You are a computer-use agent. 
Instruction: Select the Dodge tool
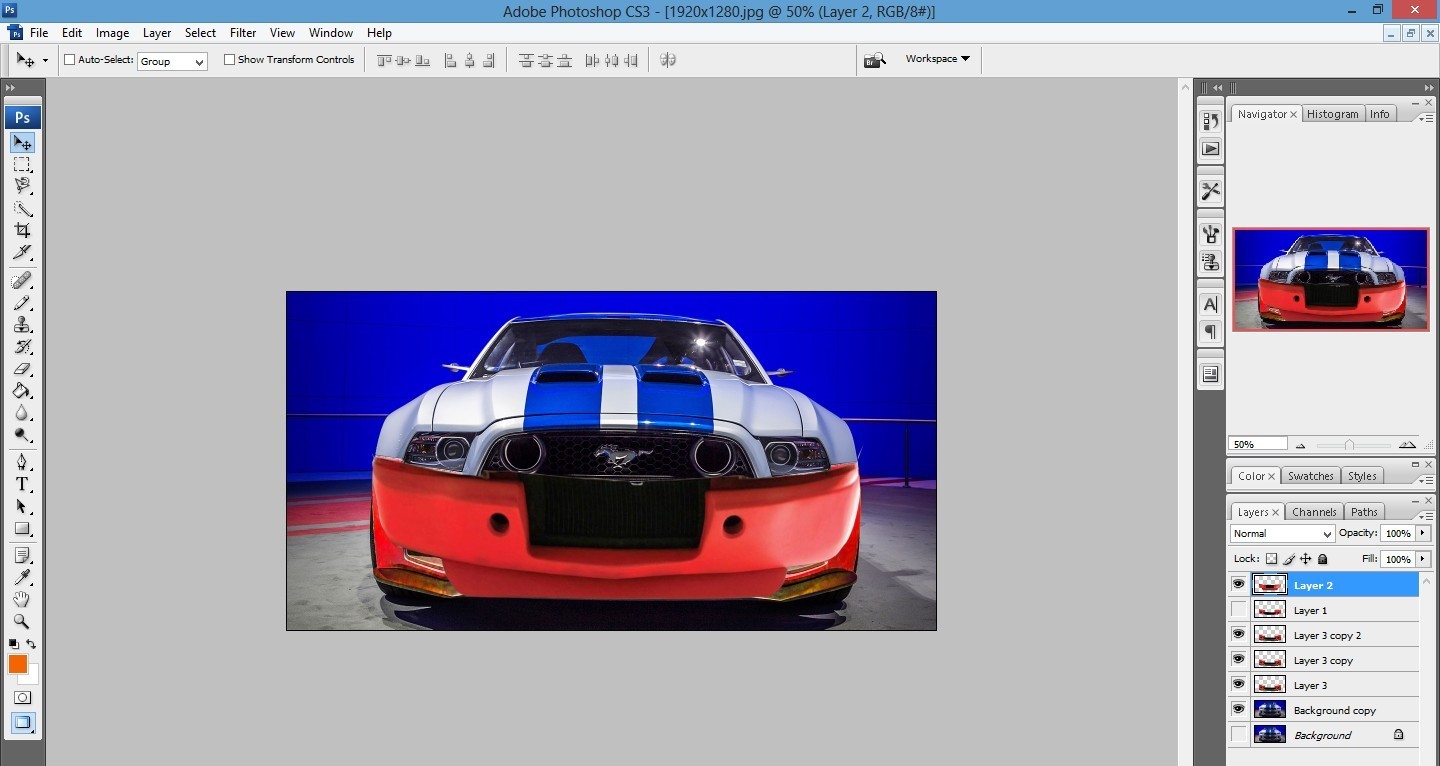[22, 434]
